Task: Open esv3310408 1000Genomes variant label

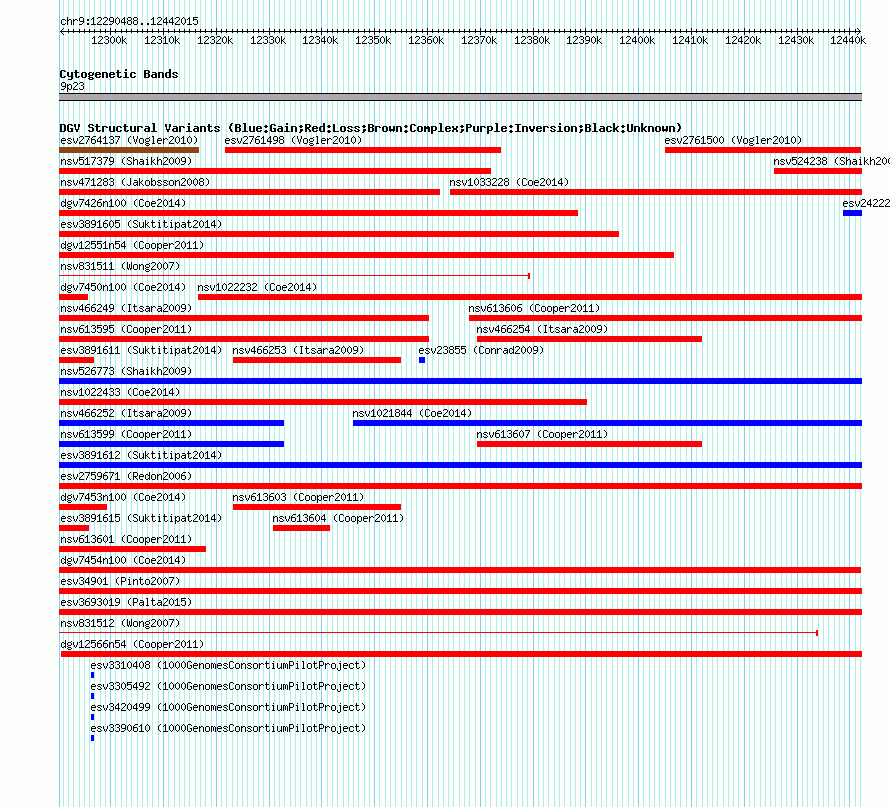Action: [228, 665]
